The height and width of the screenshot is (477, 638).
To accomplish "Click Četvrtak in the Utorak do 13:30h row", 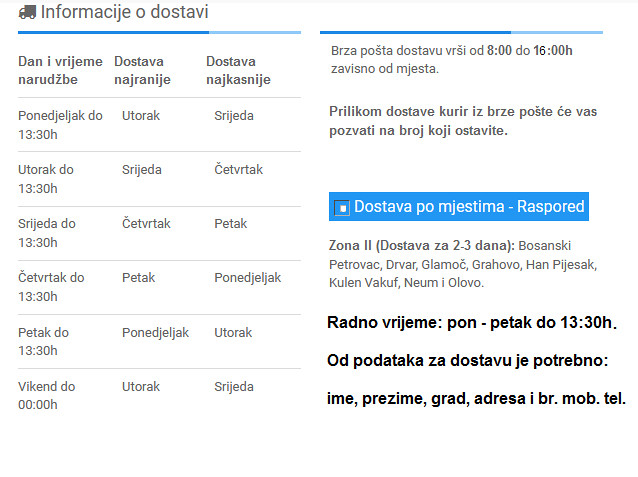I will [x=238, y=169].
